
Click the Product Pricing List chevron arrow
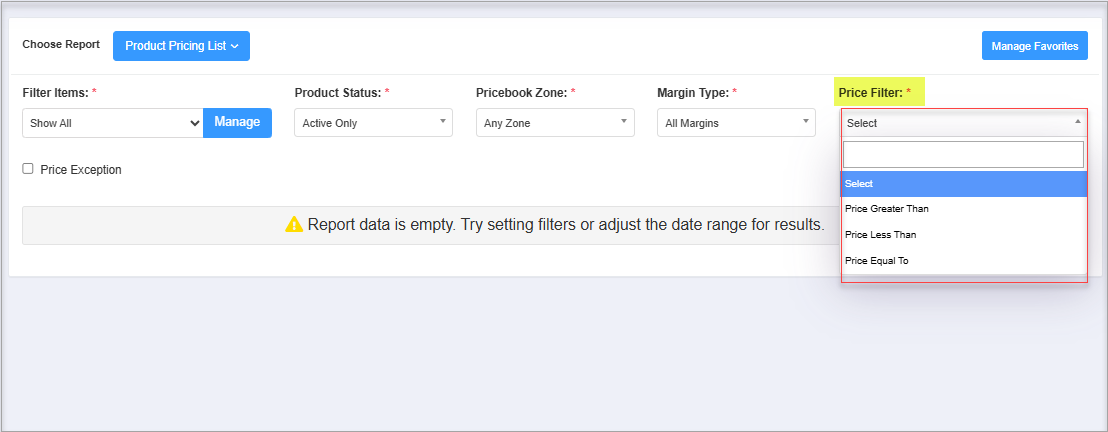[x=235, y=46]
